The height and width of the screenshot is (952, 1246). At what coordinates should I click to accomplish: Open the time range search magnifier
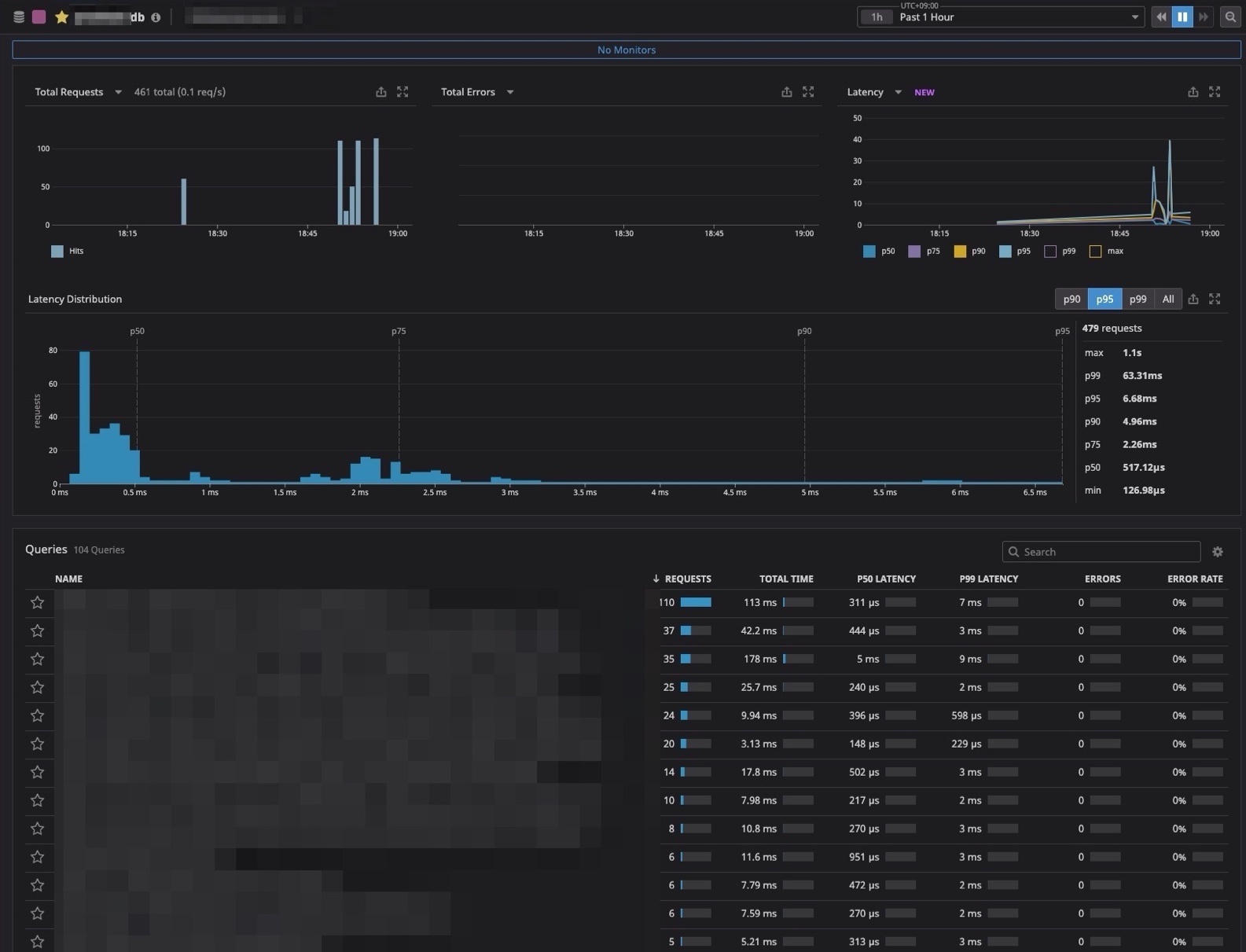[1230, 17]
